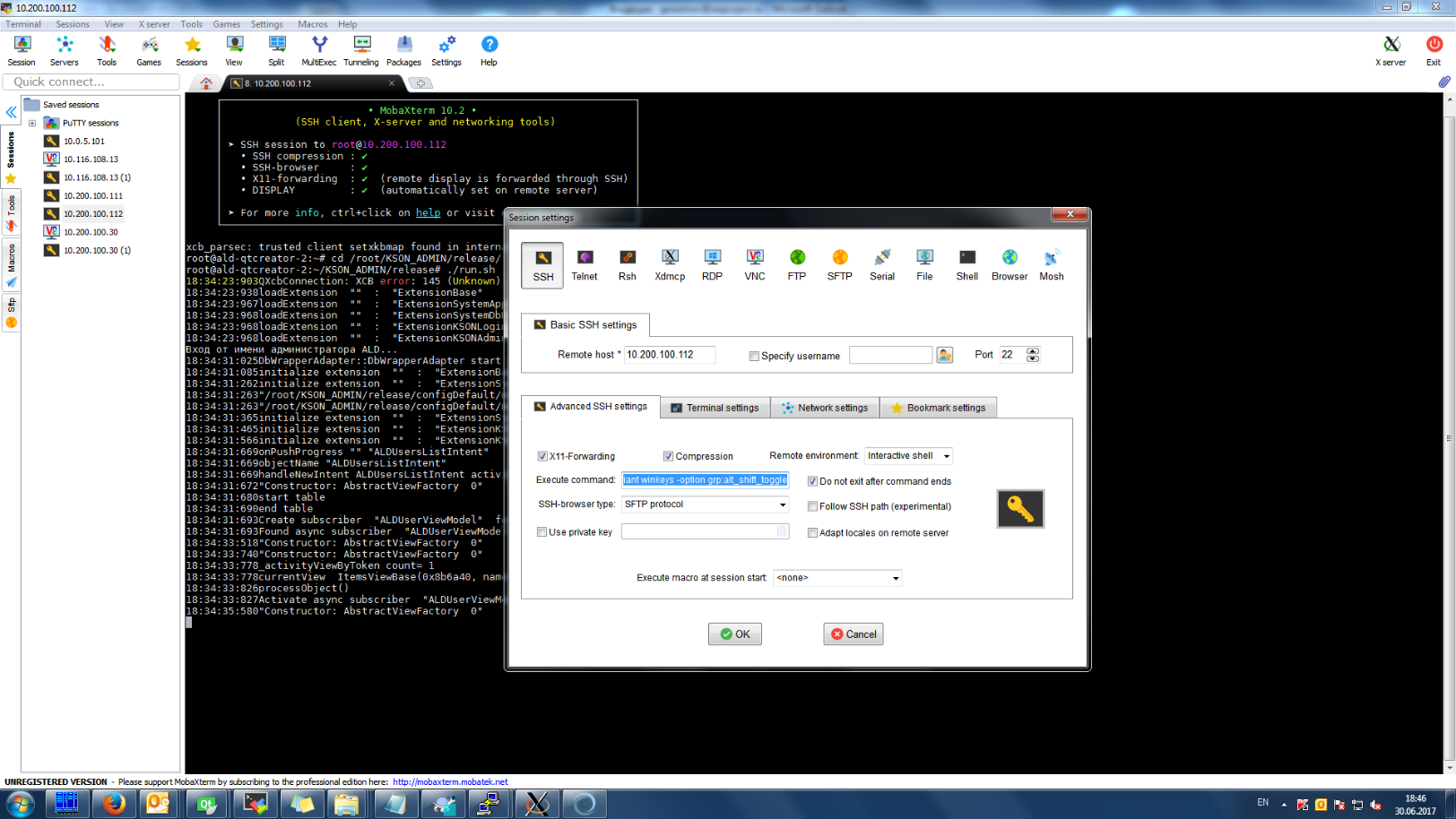1456x819 pixels.
Task: Open the X server menu
Action: (x=154, y=24)
